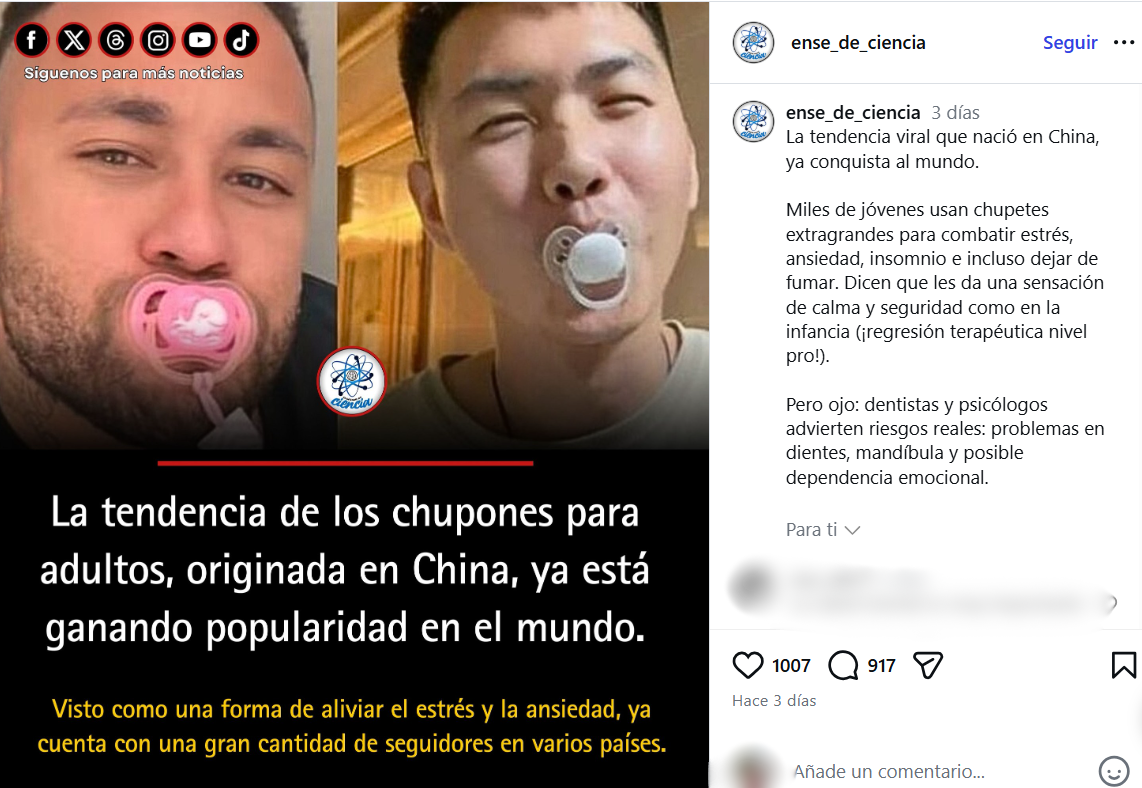Viewport: 1142px width, 788px height.
Task: Open the three-dot more options menu
Action: 1124,43
